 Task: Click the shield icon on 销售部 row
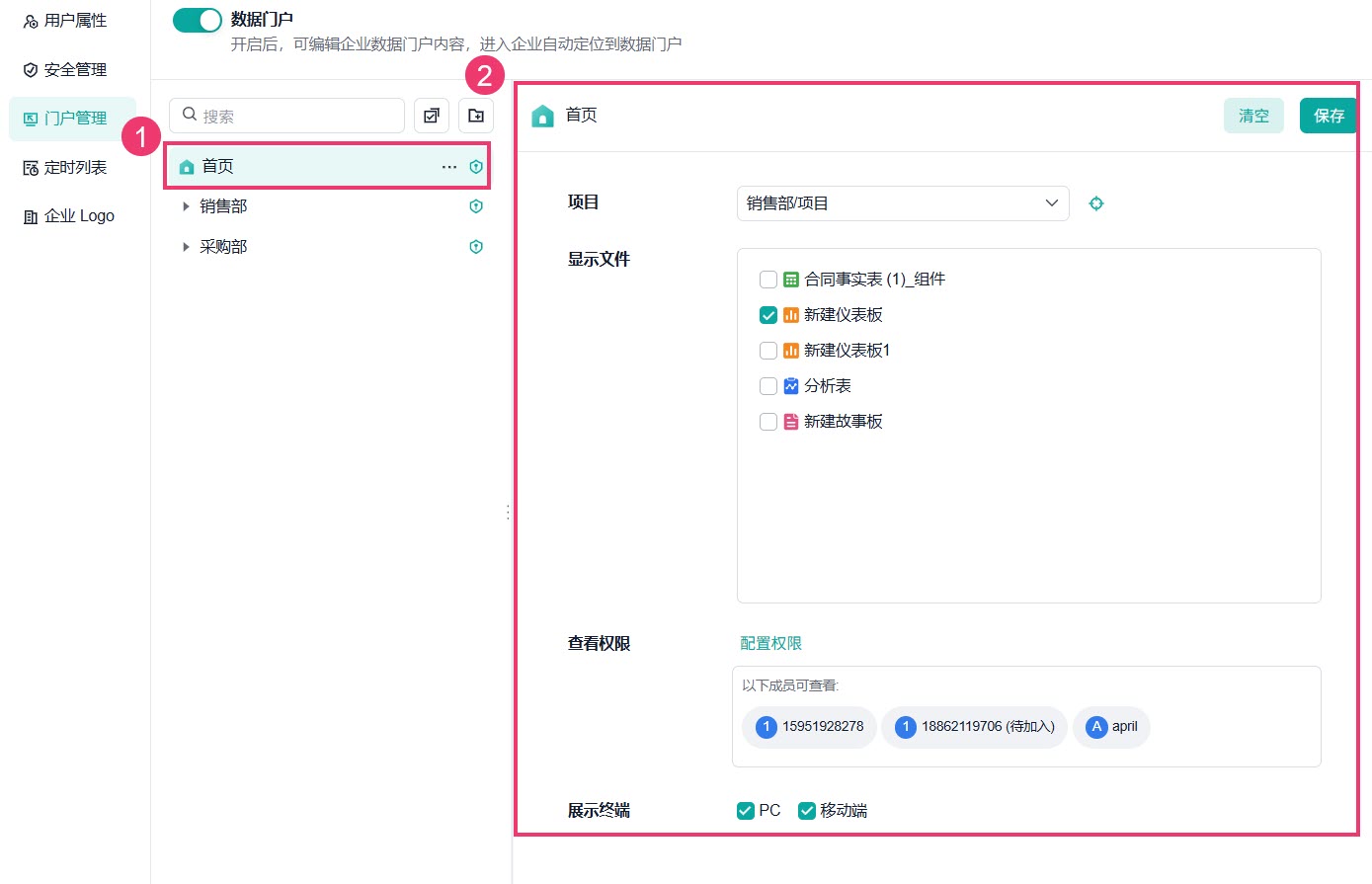[476, 206]
